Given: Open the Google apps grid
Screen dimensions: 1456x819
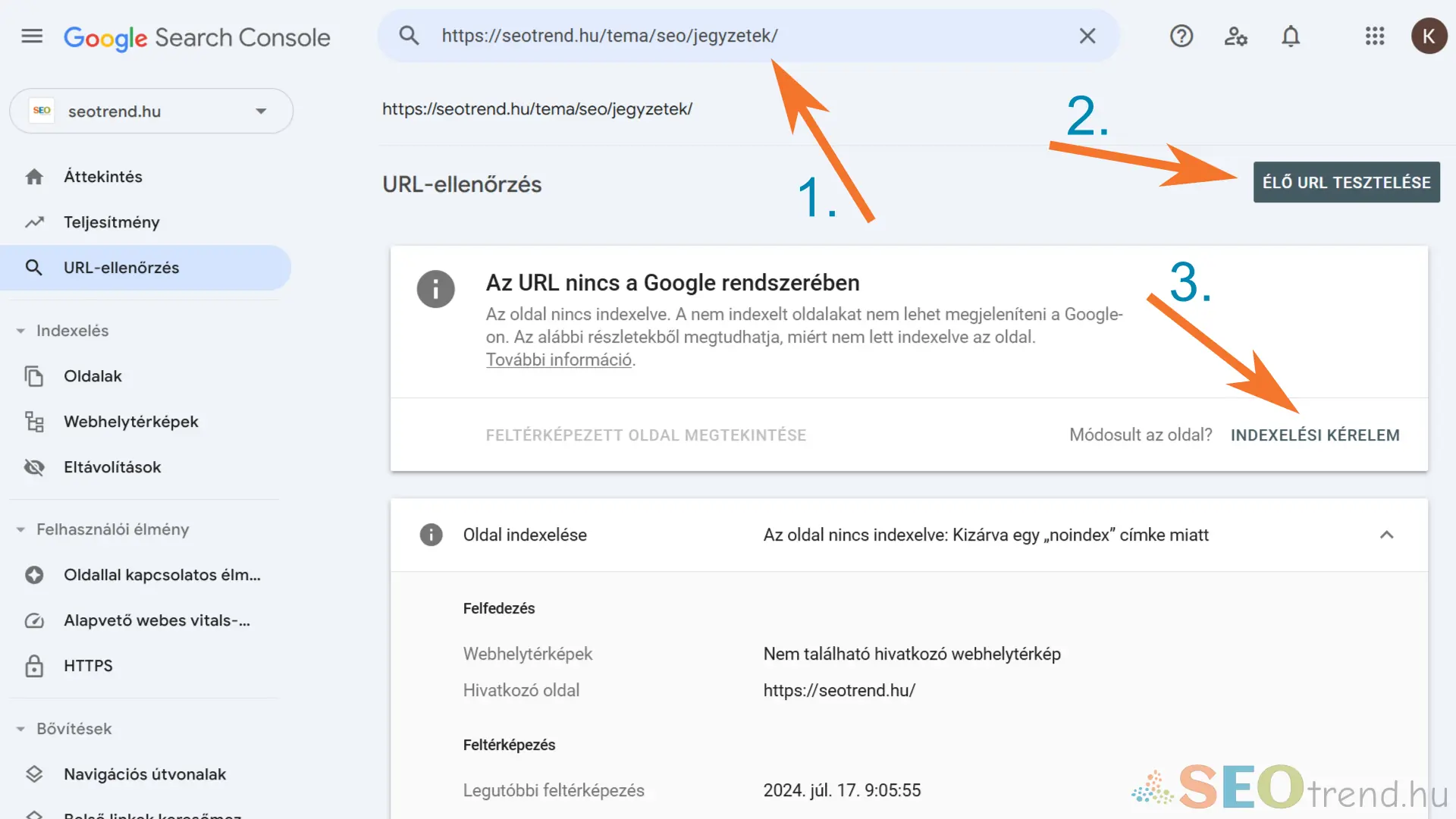Looking at the screenshot, I should (1375, 36).
